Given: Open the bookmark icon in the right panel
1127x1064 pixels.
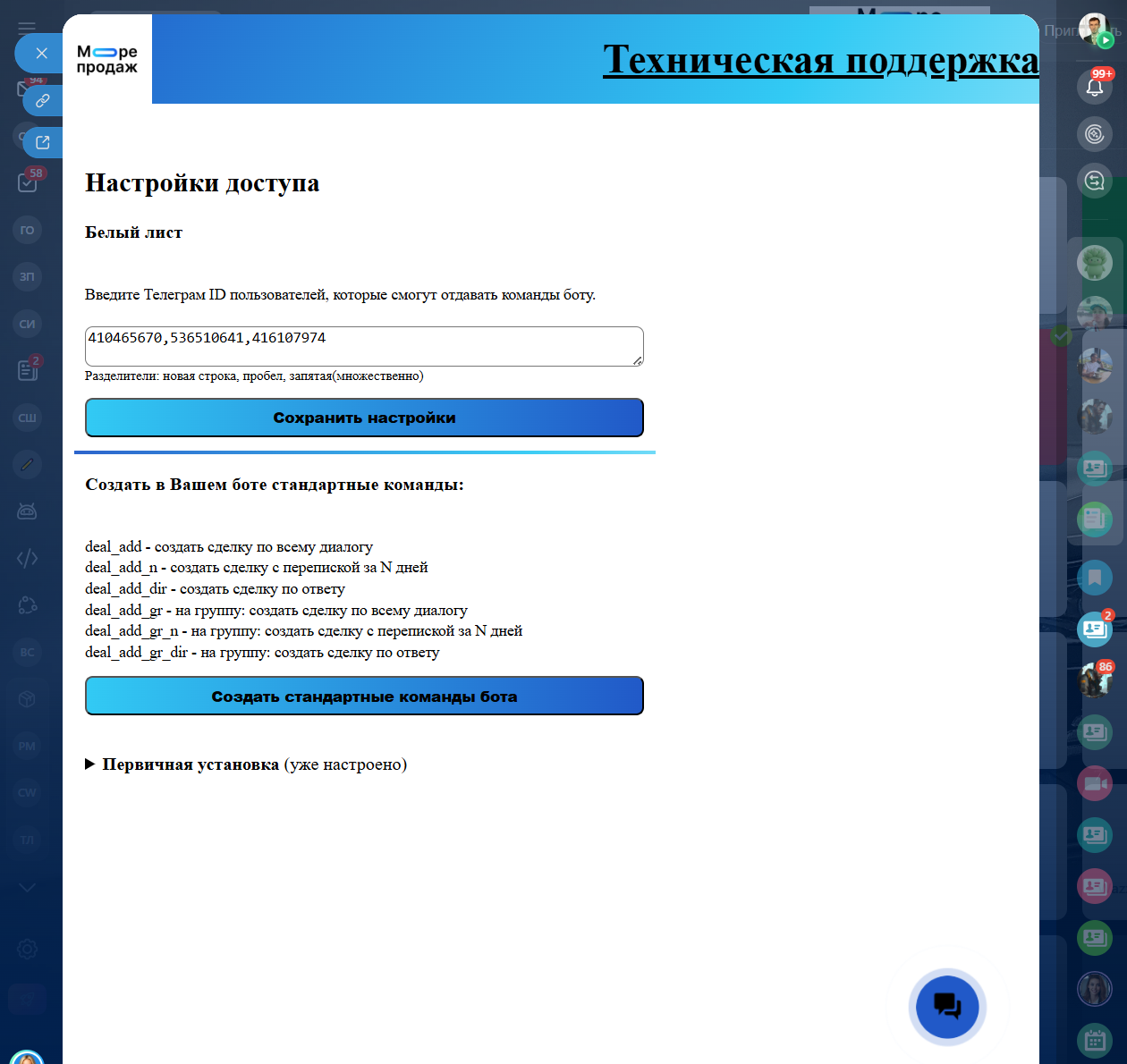Looking at the screenshot, I should (1095, 578).
